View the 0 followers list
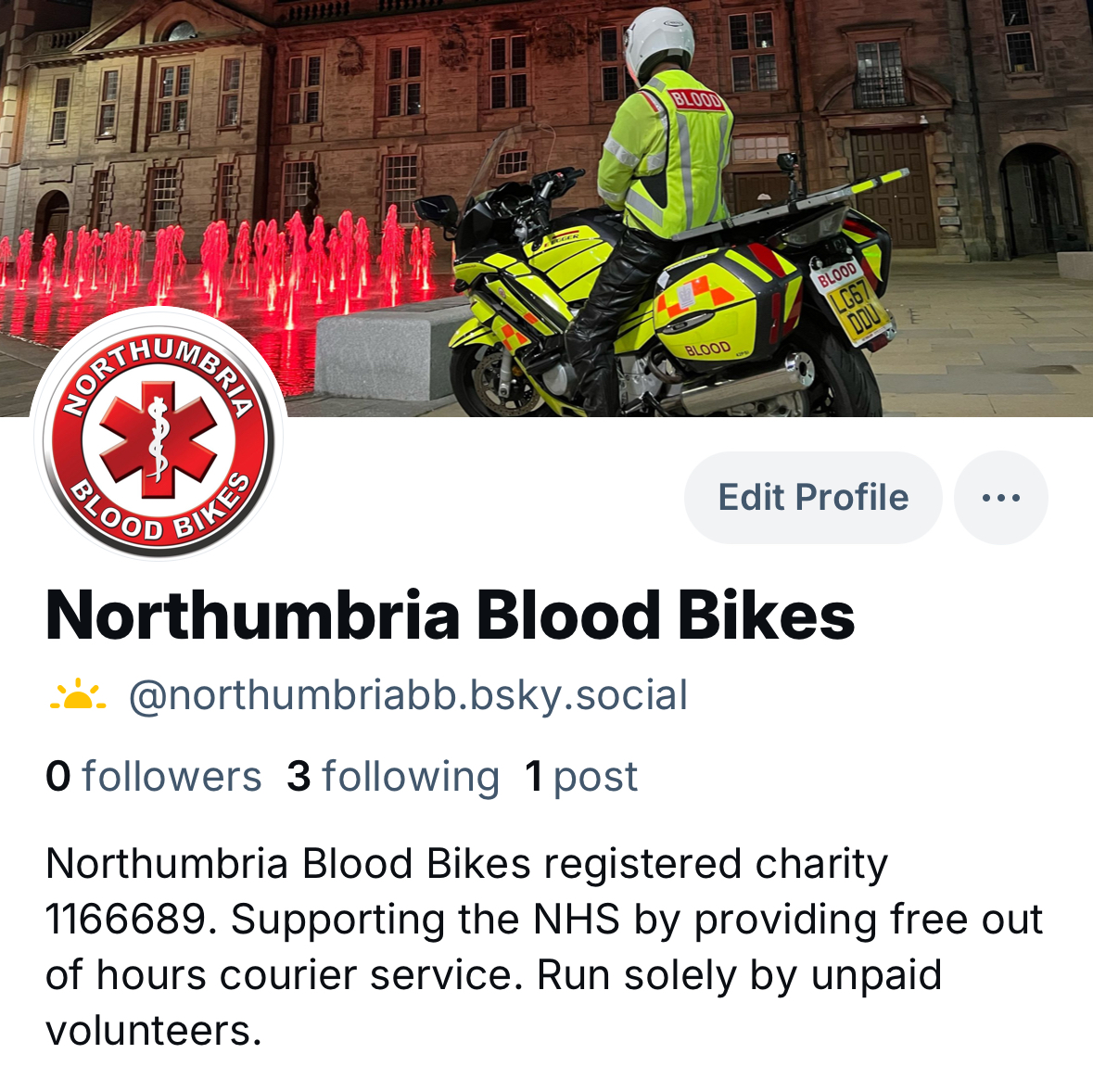 153,776
